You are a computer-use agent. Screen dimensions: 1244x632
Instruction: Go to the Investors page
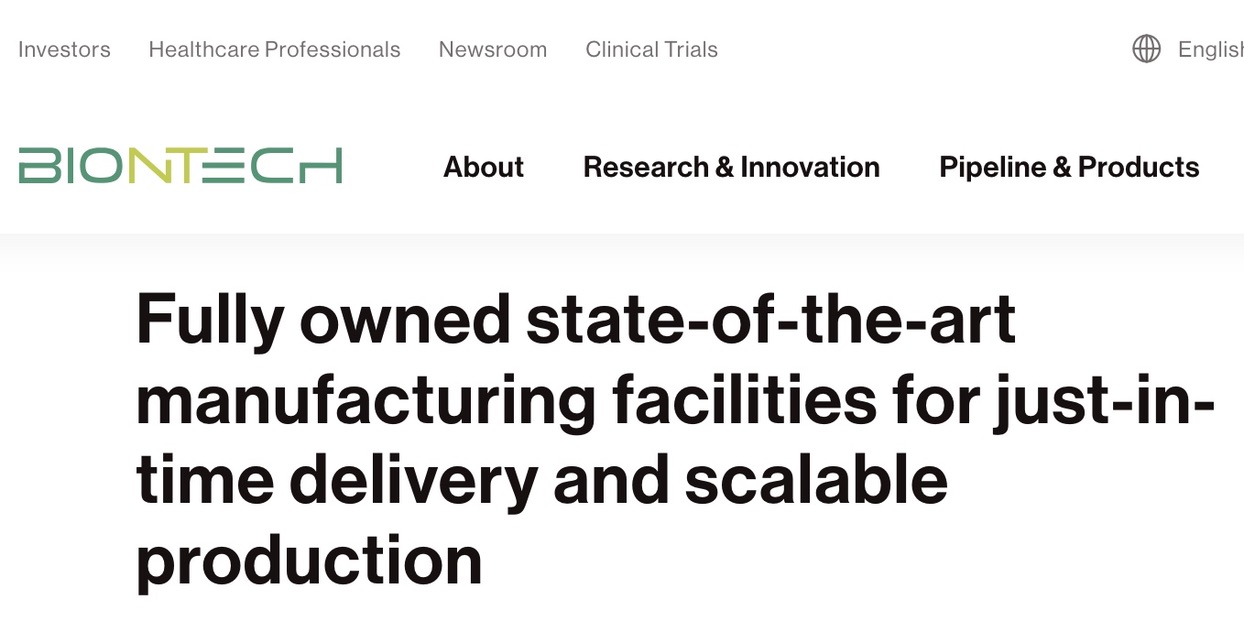(64, 49)
